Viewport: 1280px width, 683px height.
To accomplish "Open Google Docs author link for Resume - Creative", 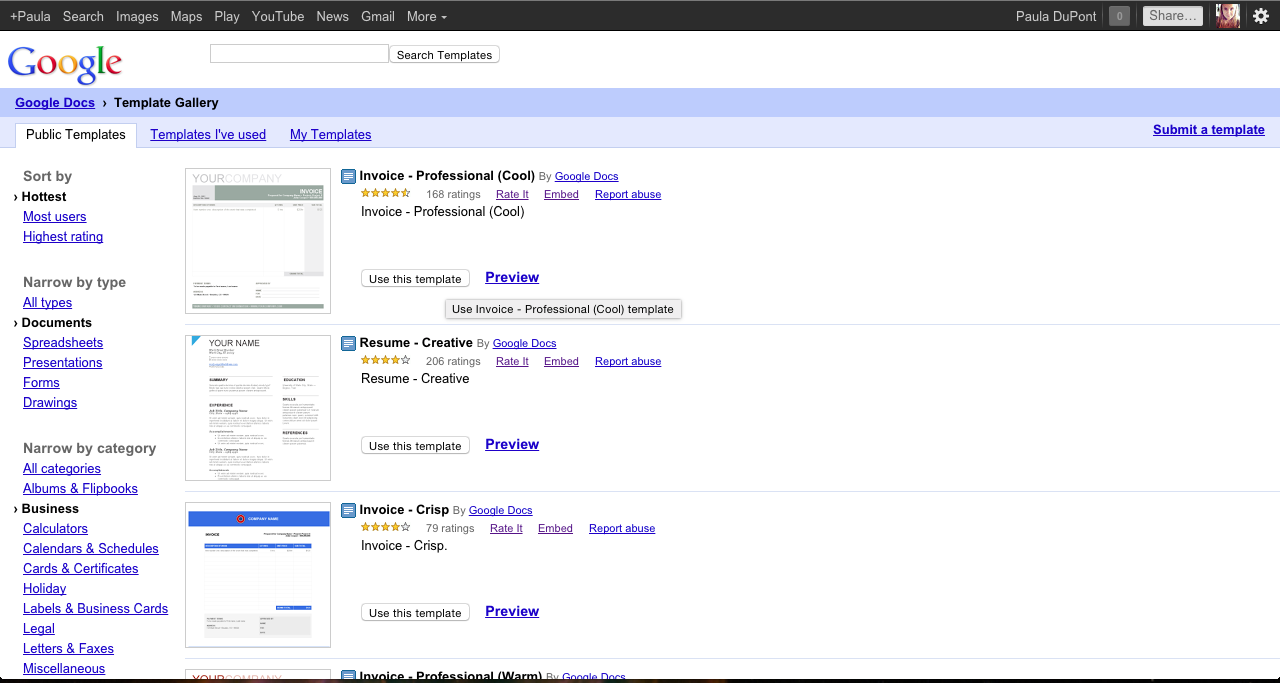I will click(525, 344).
